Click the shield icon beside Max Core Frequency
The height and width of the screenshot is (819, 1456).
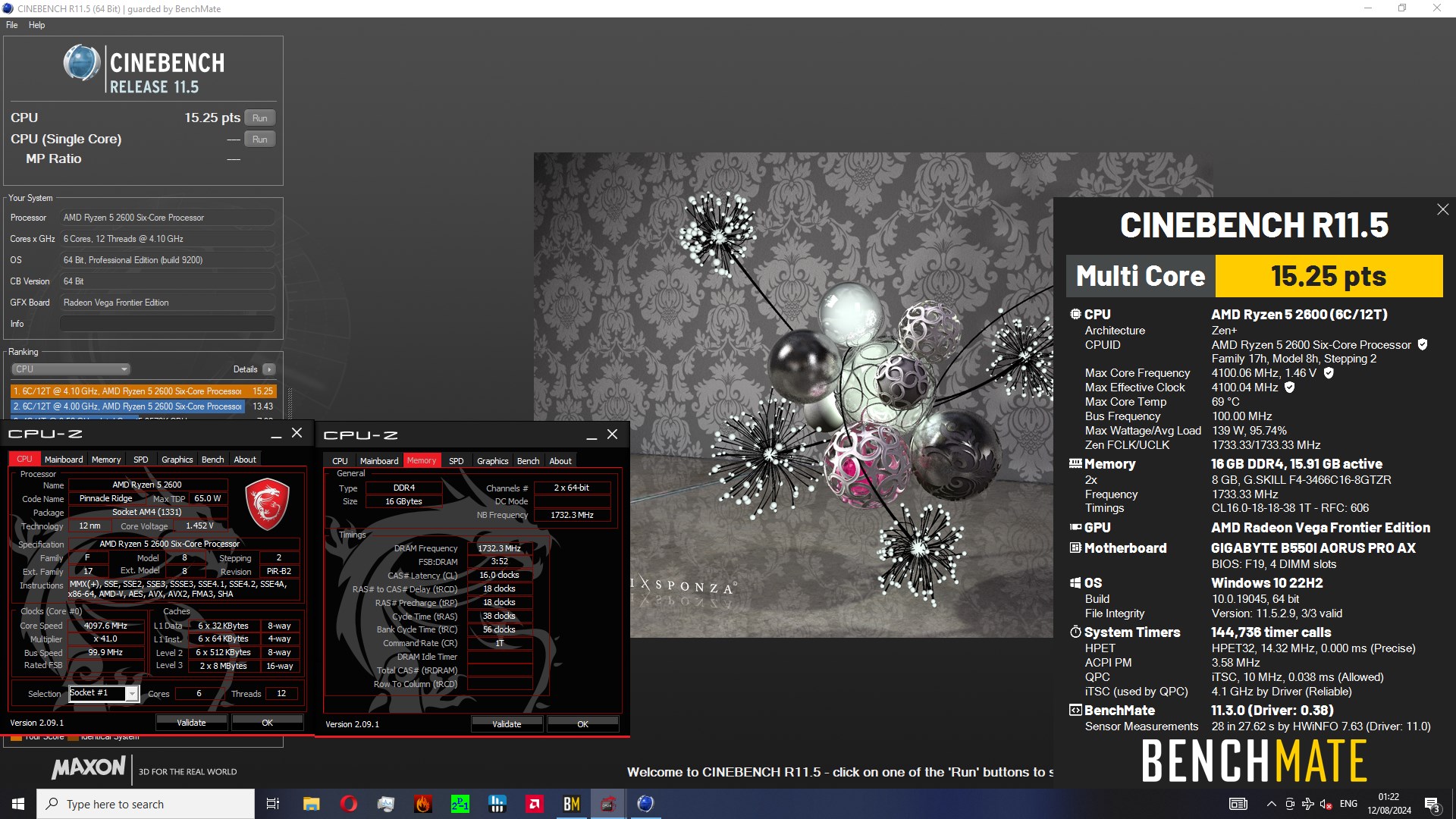tap(1329, 372)
